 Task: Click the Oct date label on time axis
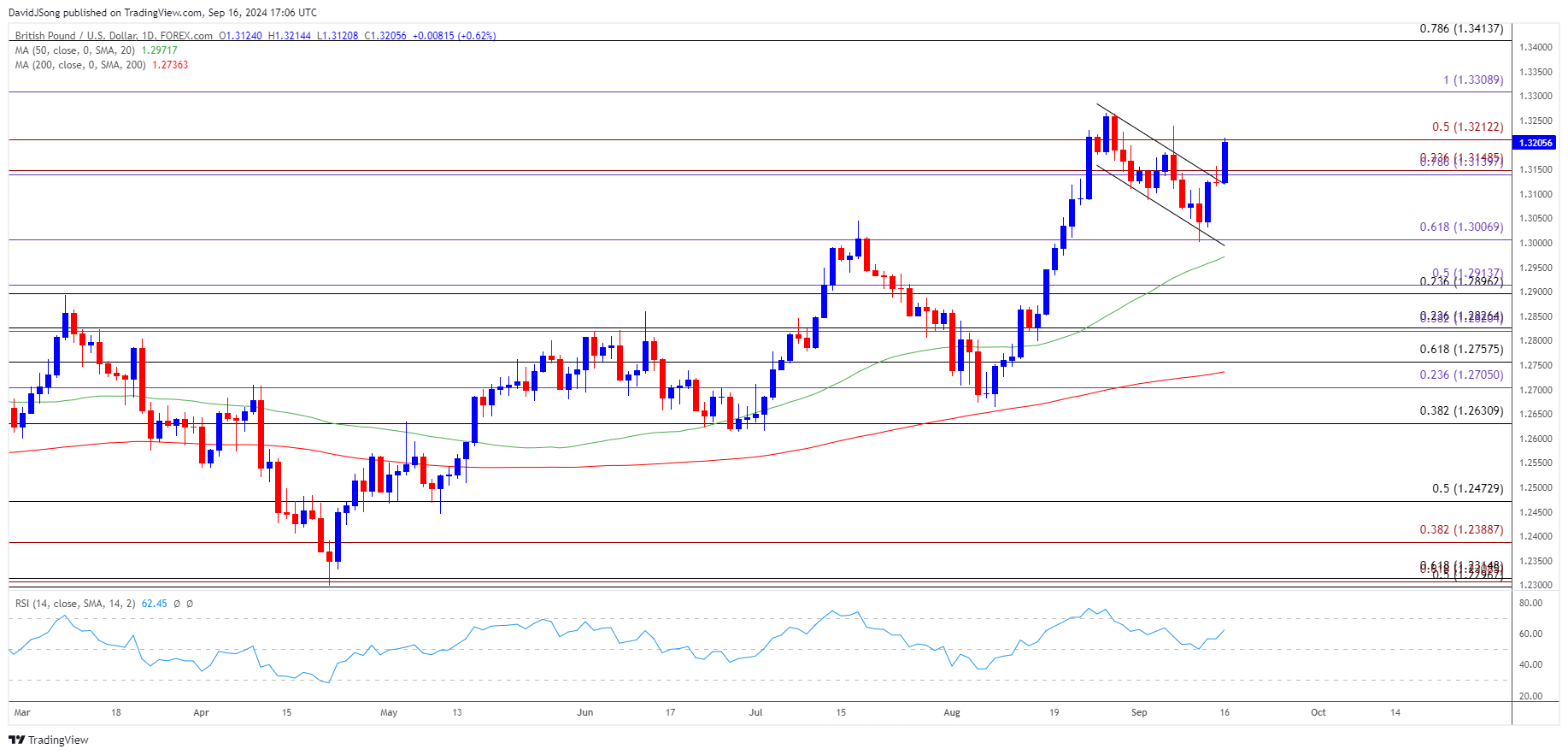point(1318,712)
